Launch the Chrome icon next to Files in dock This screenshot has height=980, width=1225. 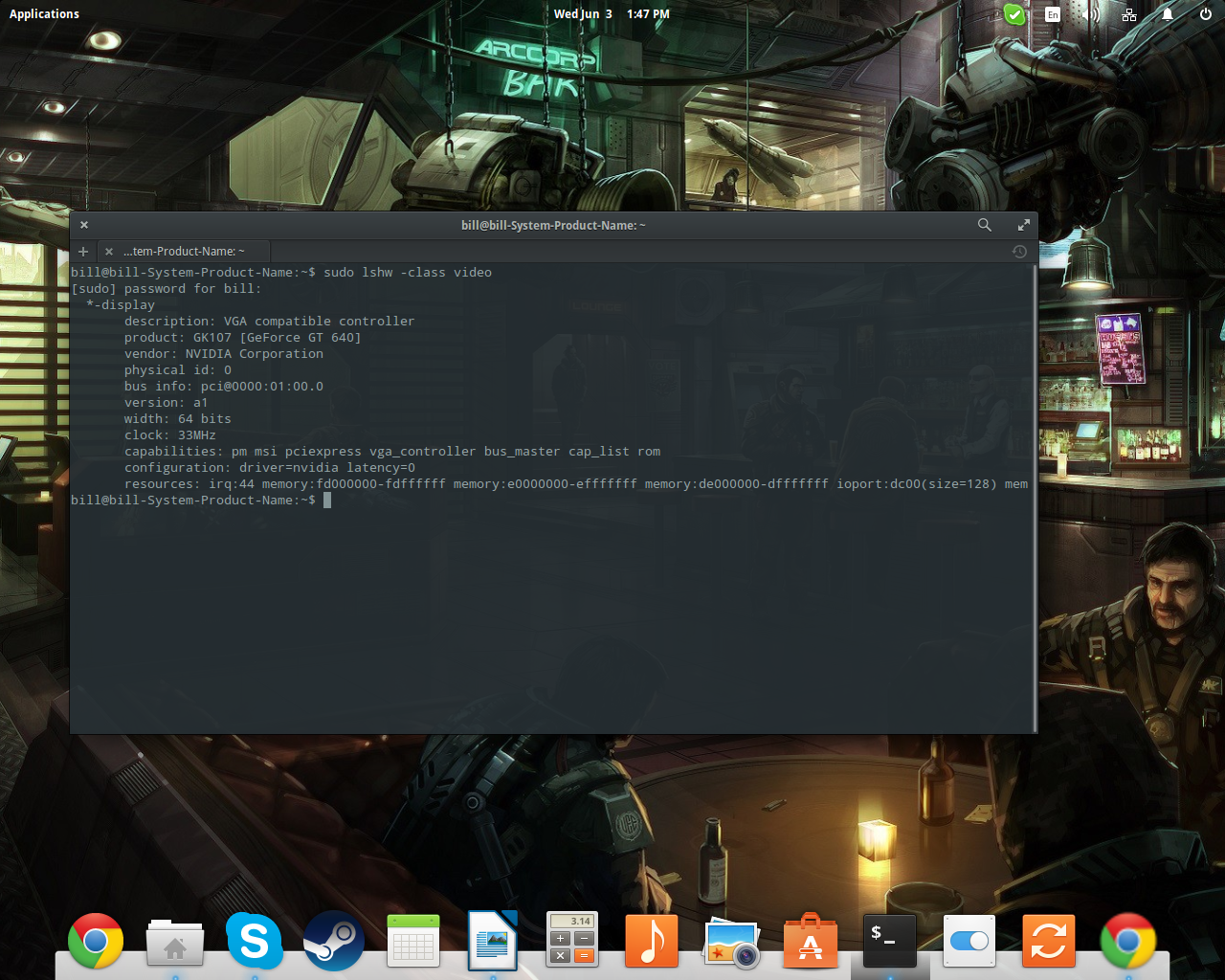coord(96,941)
